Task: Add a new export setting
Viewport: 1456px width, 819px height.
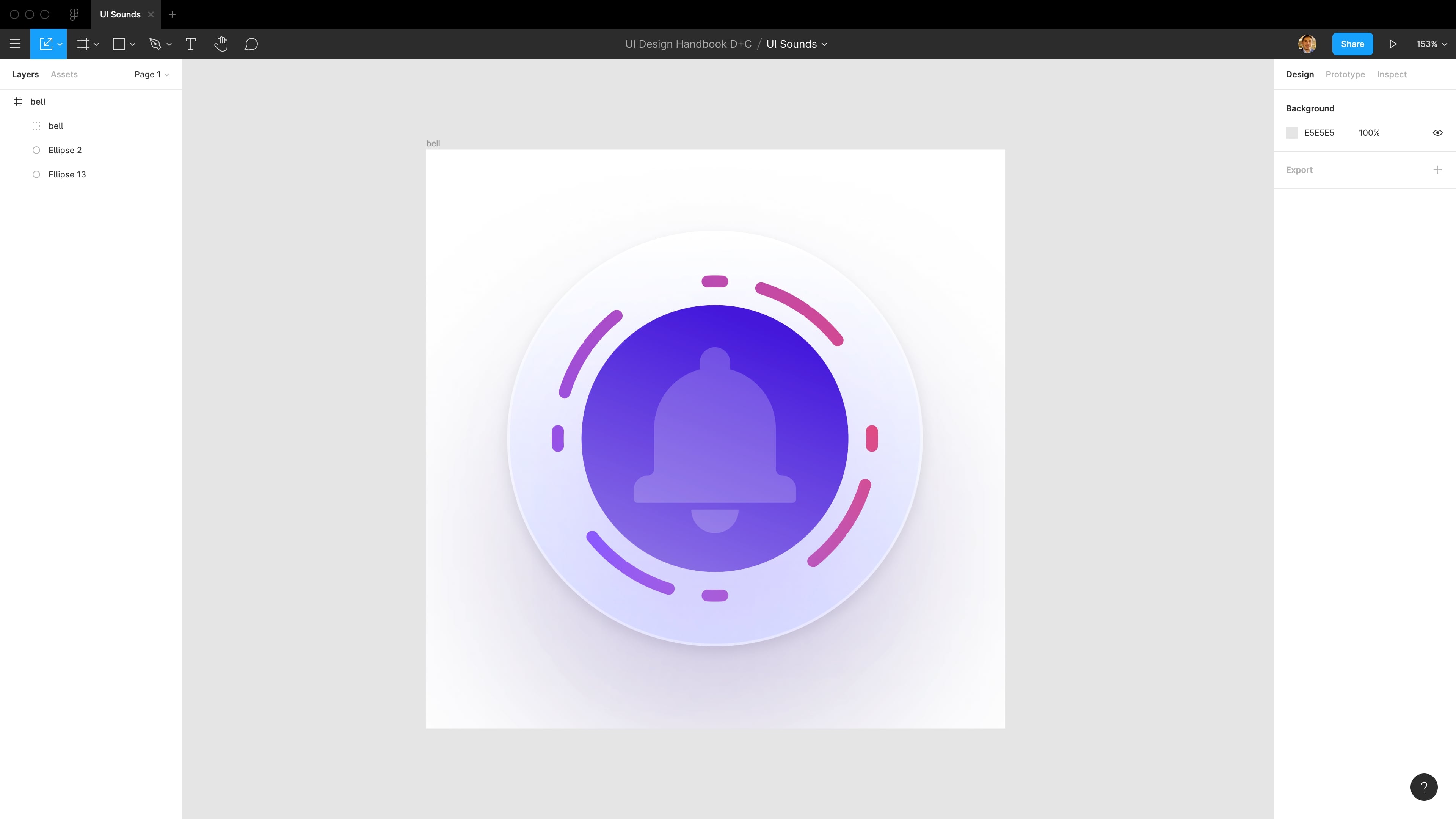Action: (1438, 169)
